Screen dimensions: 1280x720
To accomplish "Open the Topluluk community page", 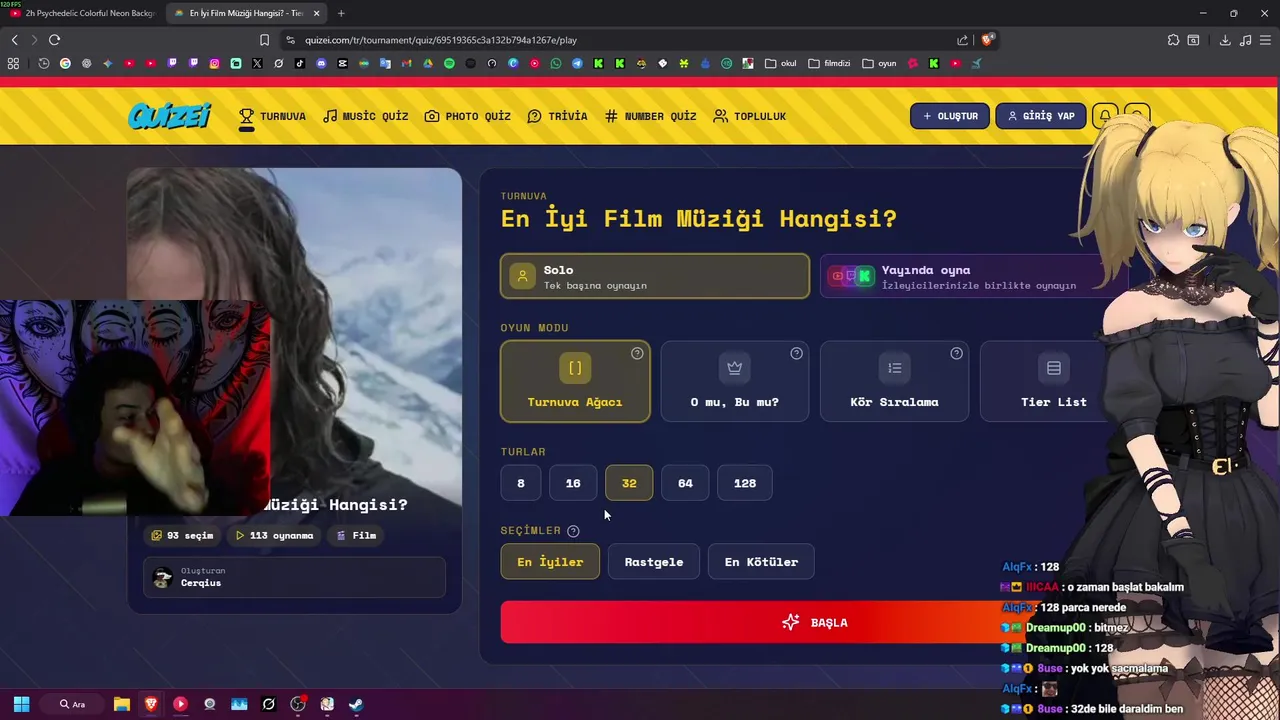I will click(x=749, y=116).
